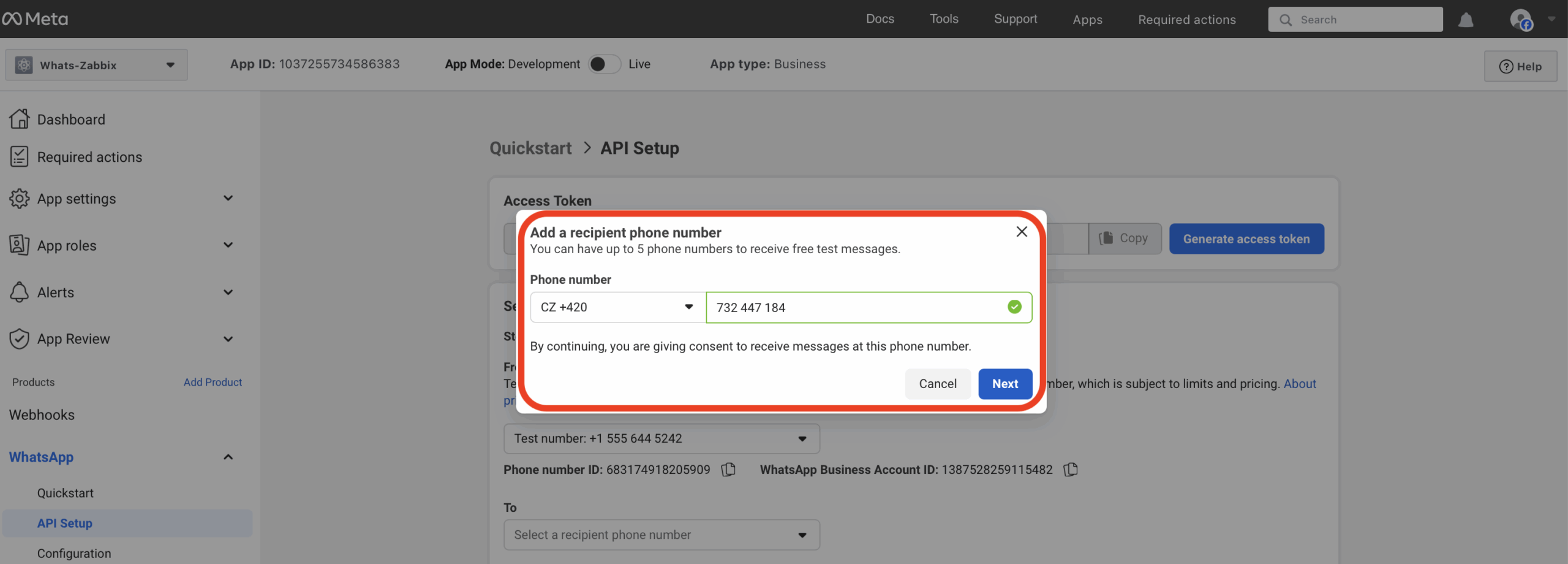Image resolution: width=1568 pixels, height=564 pixels.
Task: Expand the App settings section
Action: click(x=228, y=198)
